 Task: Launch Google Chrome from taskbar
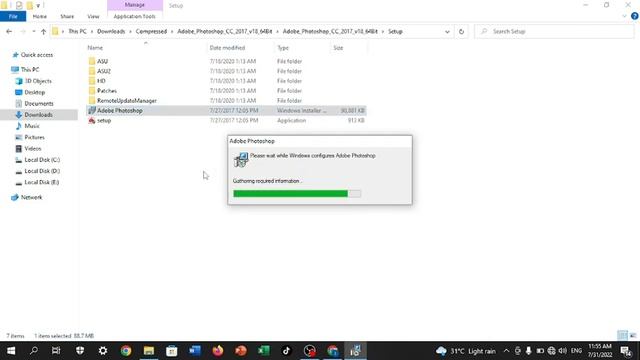[x=126, y=351]
